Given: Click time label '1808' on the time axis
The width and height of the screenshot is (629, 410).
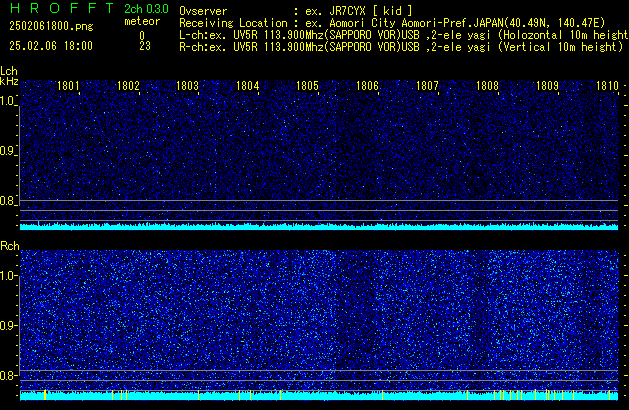Looking at the screenshot, I should coord(487,86).
